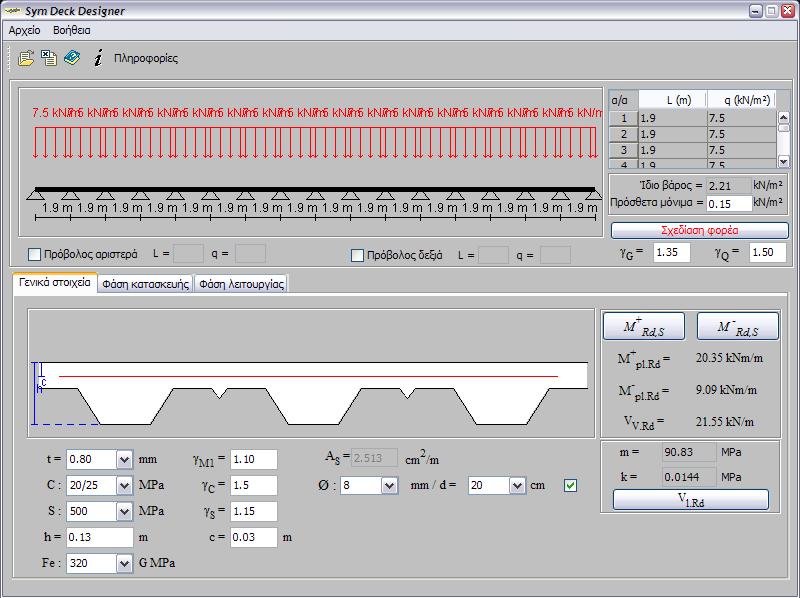
Task: Click the Πρόσθετα μόνιμα input field
Action: coord(729,204)
